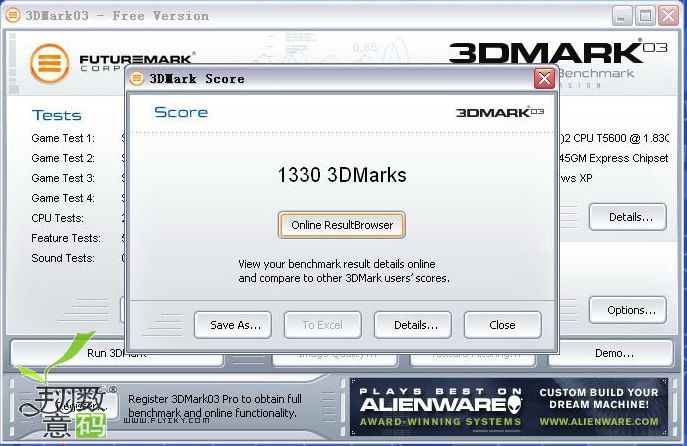The height and width of the screenshot is (446, 687).
Task: Select the Feature Tests: label
Action: click(x=66, y=238)
